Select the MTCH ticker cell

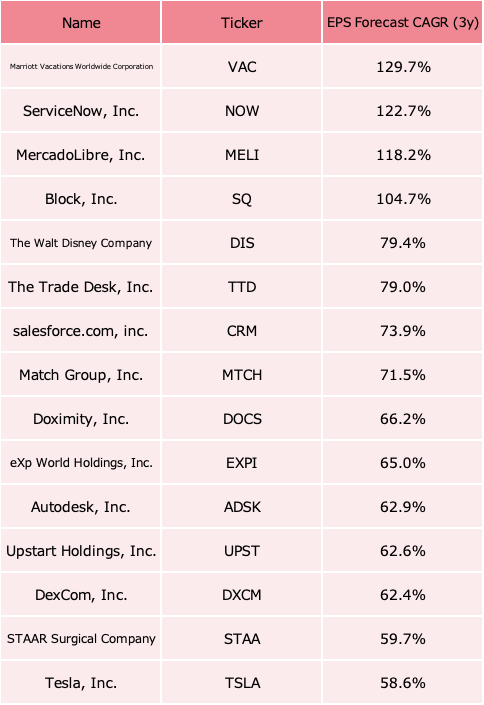pyautogui.click(x=242, y=375)
